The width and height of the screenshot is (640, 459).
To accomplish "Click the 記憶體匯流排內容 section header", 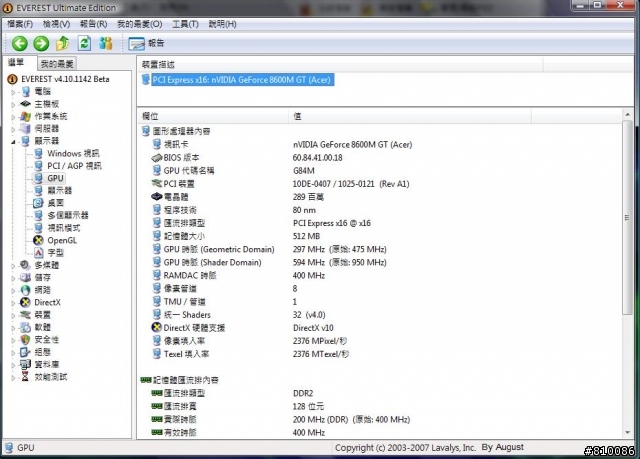I will point(180,380).
